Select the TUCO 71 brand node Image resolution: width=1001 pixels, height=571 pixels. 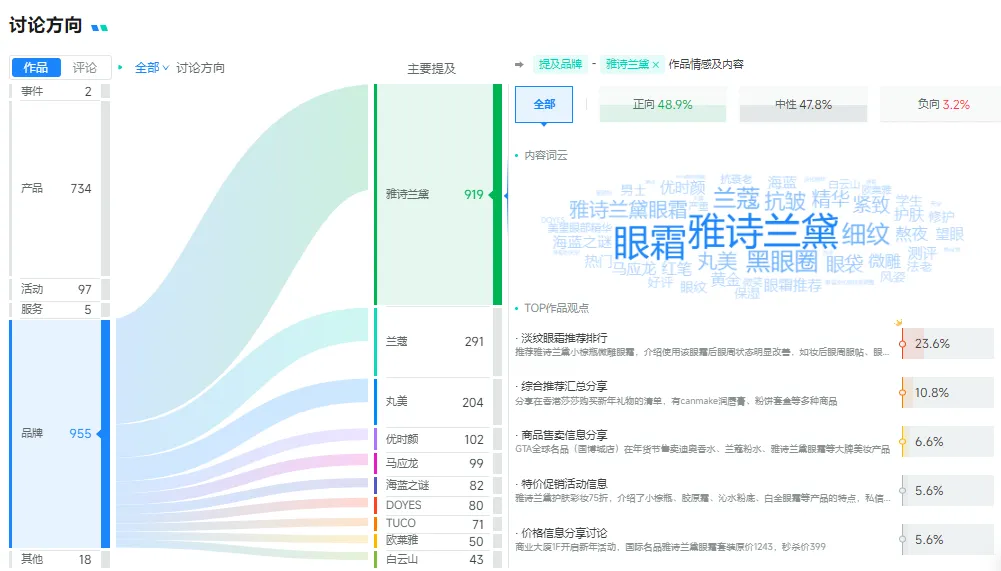[x=438, y=524]
